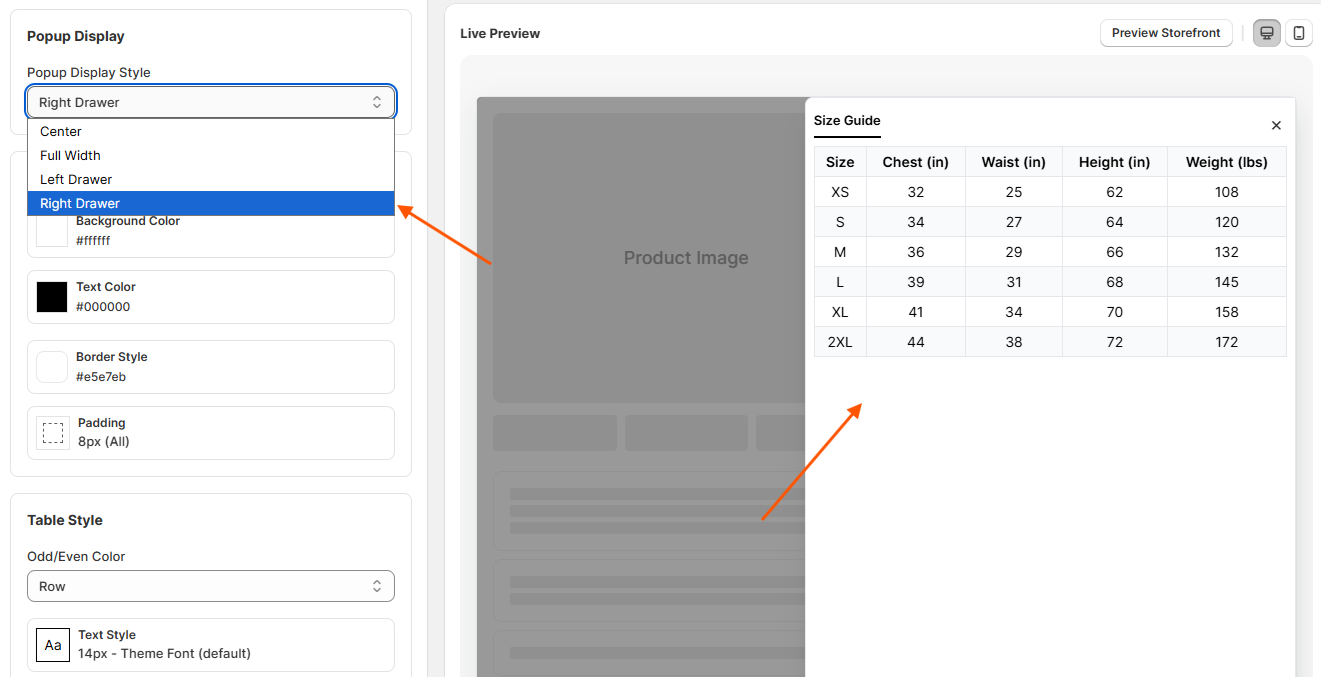Open Background Color white swatch
1321x678 pixels.
52,231
